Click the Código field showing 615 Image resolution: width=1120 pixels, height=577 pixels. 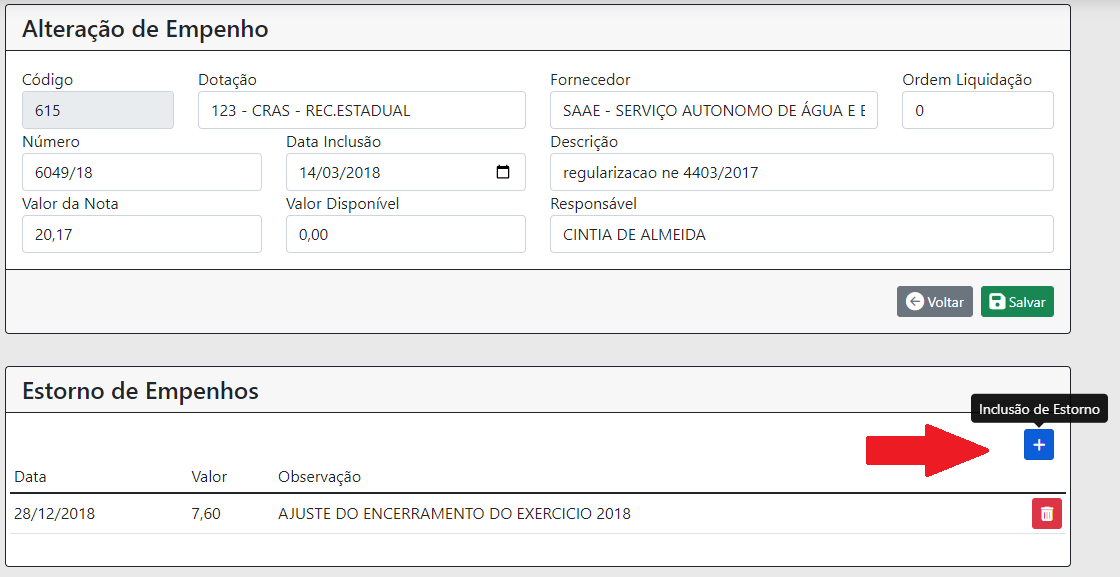pyautogui.click(x=98, y=110)
